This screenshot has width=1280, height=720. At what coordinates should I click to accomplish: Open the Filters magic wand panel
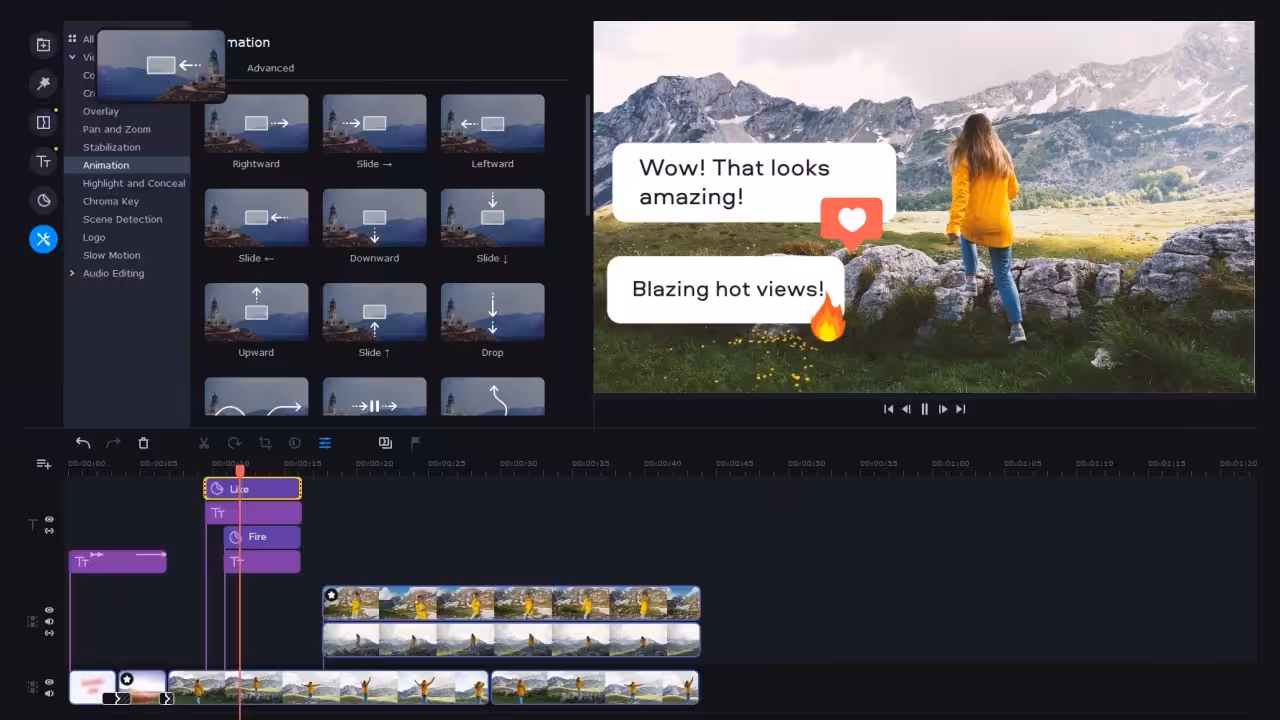point(43,84)
